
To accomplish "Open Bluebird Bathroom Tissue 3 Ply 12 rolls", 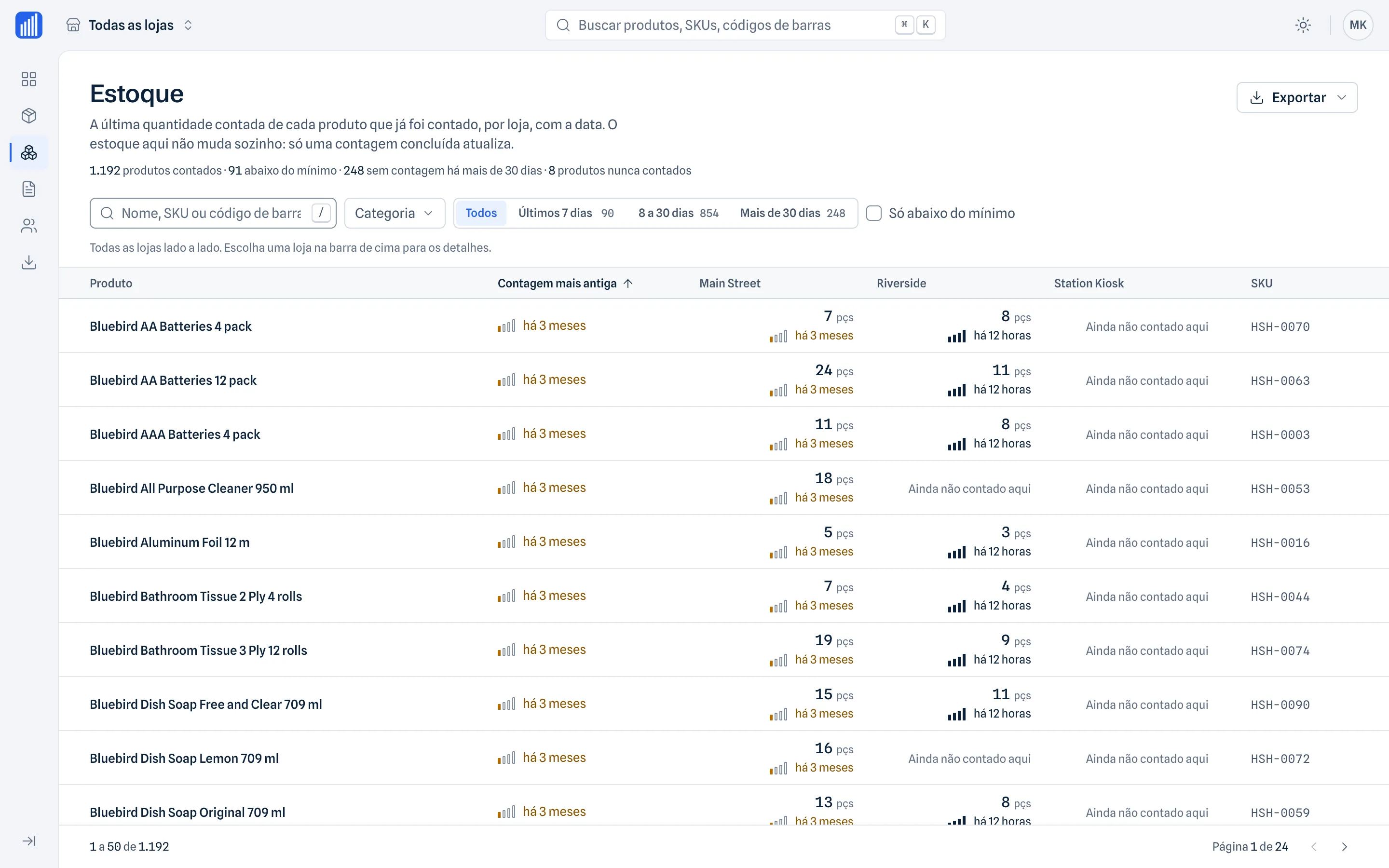I will [198, 651].
